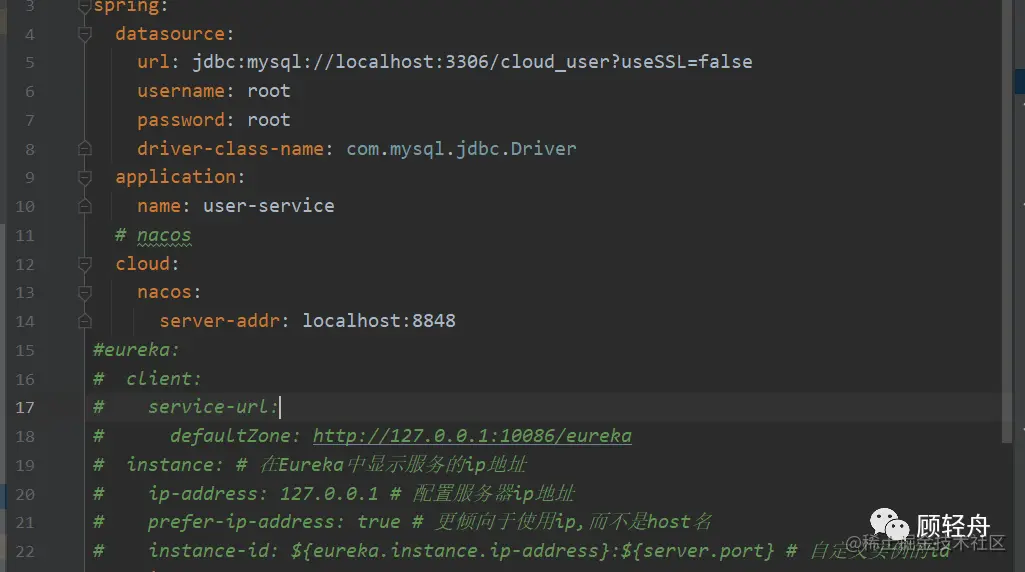Open the http://127.0.0.1:10086/eureka link
Screen dimensions: 1025x572
pos(472,435)
